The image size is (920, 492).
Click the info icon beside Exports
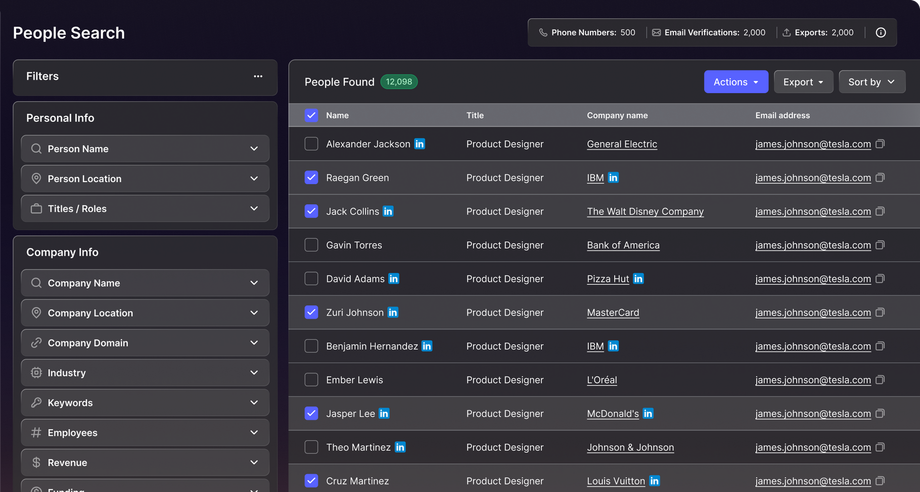881,33
